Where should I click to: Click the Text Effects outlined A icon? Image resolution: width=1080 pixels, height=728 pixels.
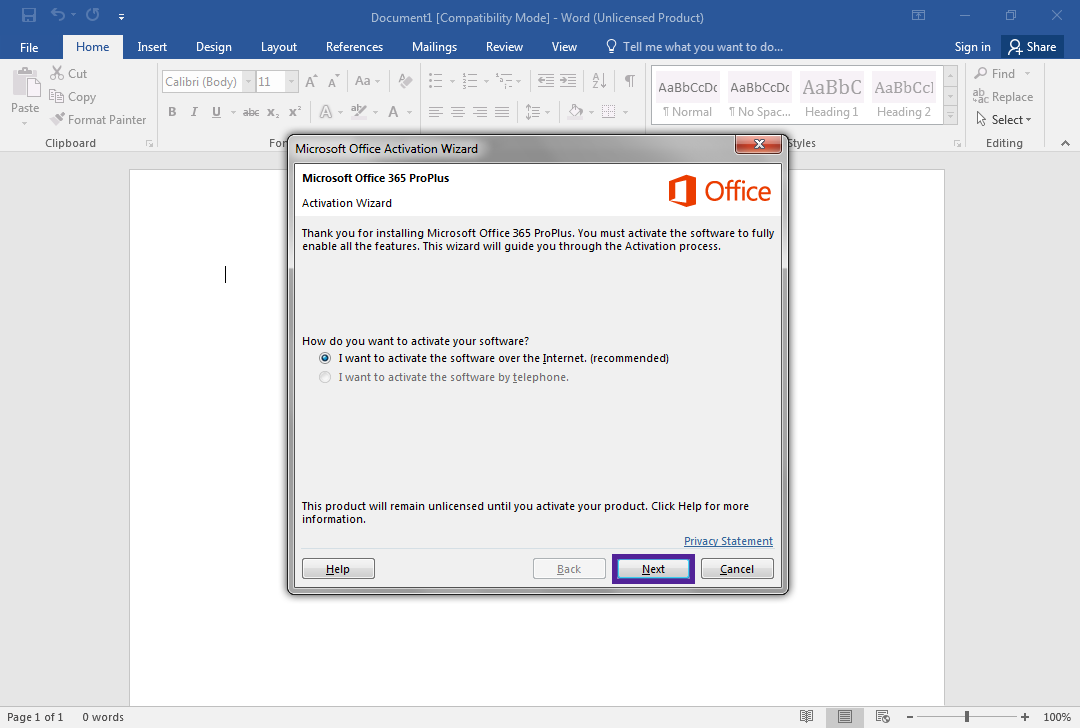coord(326,112)
